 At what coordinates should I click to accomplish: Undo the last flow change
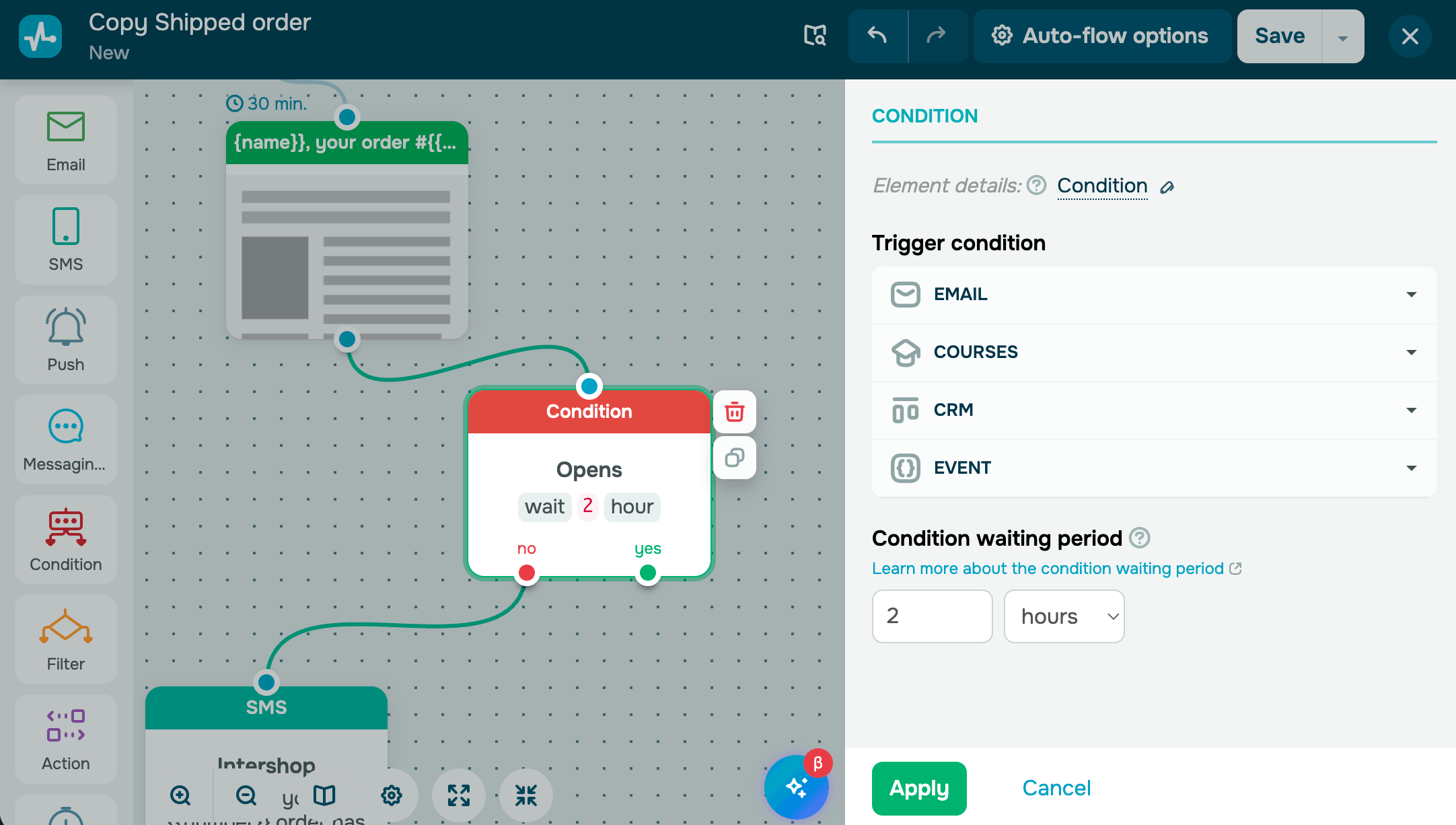click(877, 36)
